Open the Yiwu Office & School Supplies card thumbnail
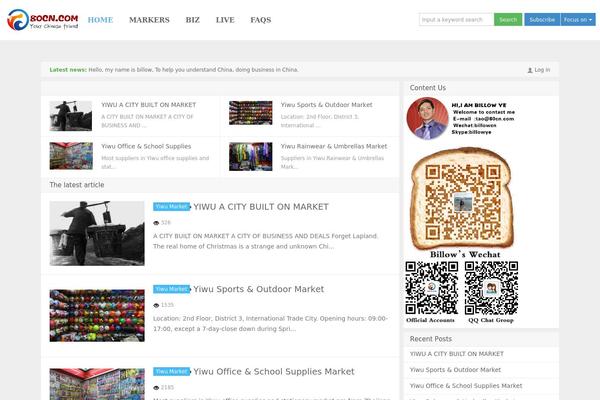 pos(71,156)
